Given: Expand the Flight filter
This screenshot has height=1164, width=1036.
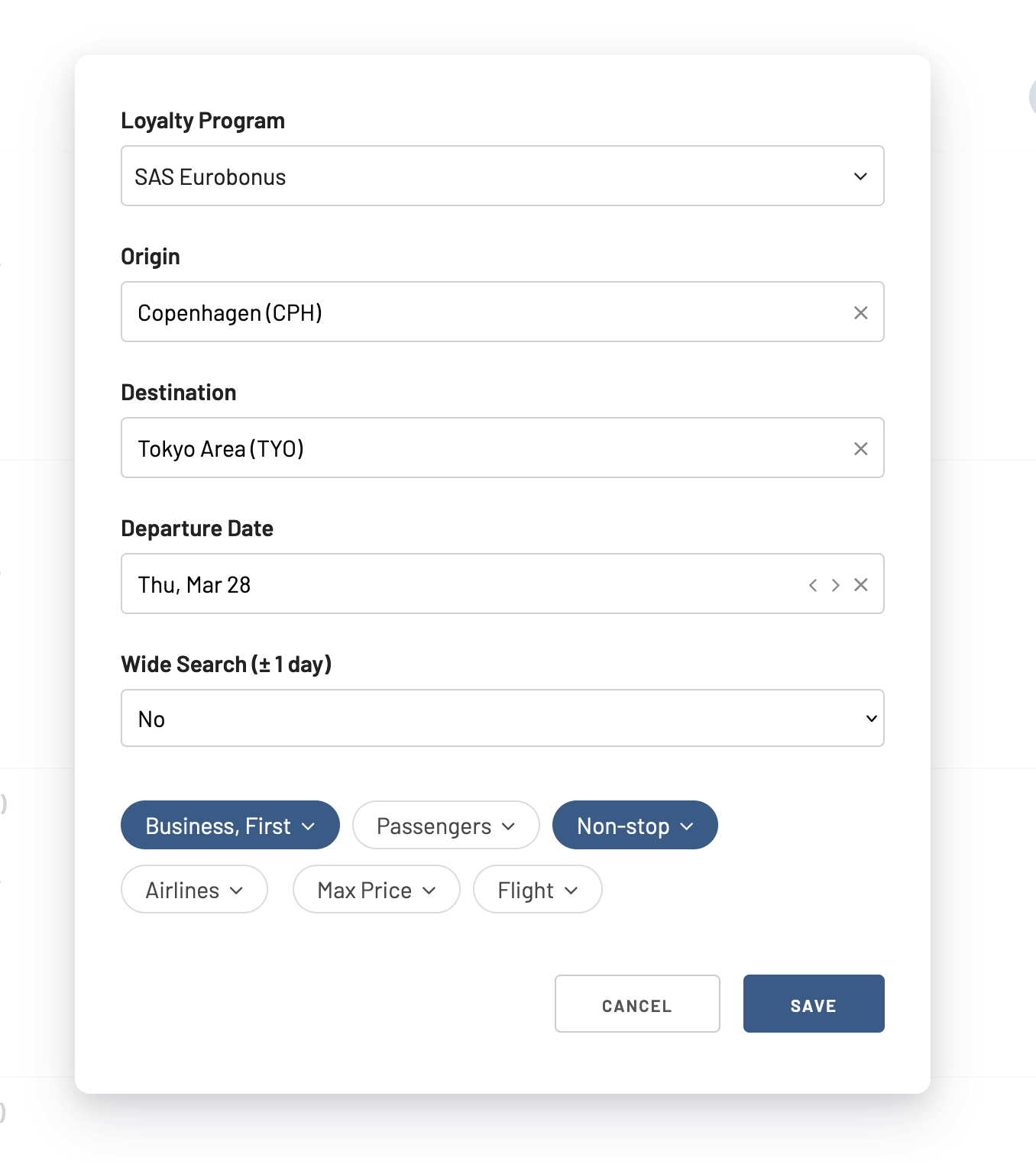Looking at the screenshot, I should click(538, 889).
